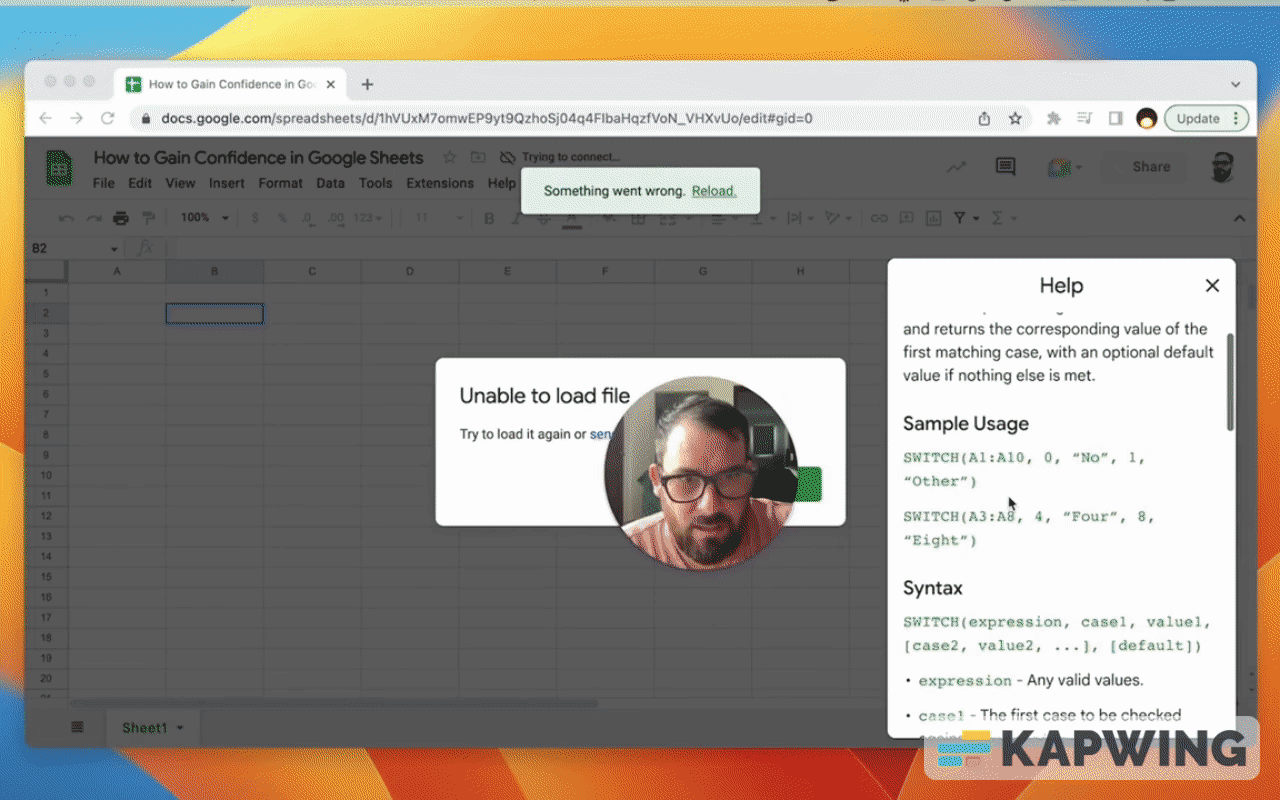Click the 'Sample Usage' heading text
The height and width of the screenshot is (800, 1280).
966,424
